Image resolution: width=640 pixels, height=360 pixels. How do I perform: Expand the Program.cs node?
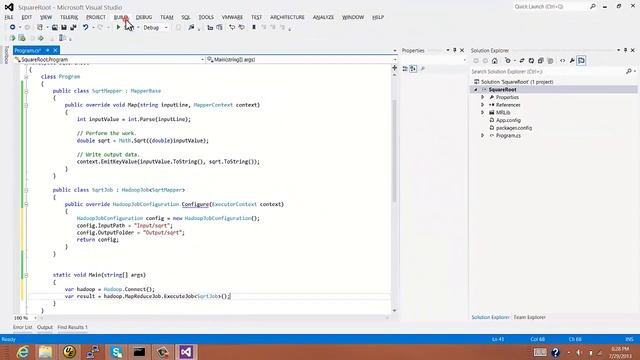pos(483,136)
